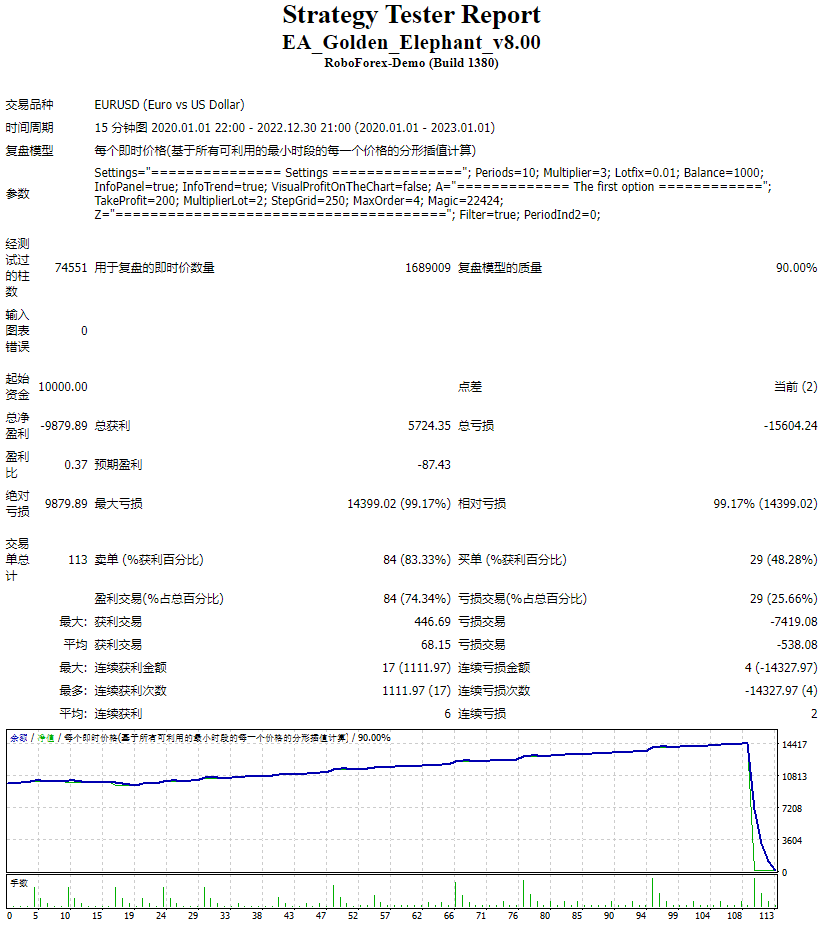
Task: Select the 总净盈利 -9879.89 value
Action: tap(63, 425)
